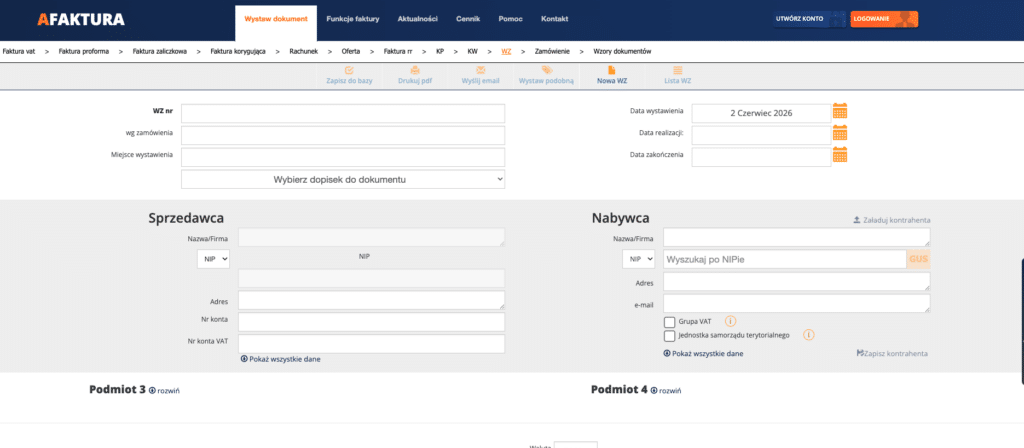Select Faktura vat document type

(x=19, y=51)
